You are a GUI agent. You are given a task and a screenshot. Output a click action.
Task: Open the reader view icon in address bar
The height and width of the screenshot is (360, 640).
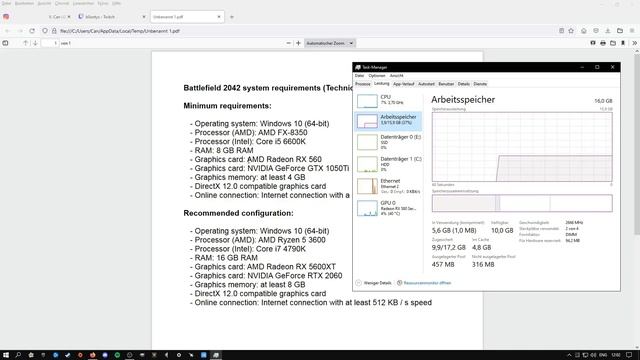pyautogui.click(x=562, y=31)
